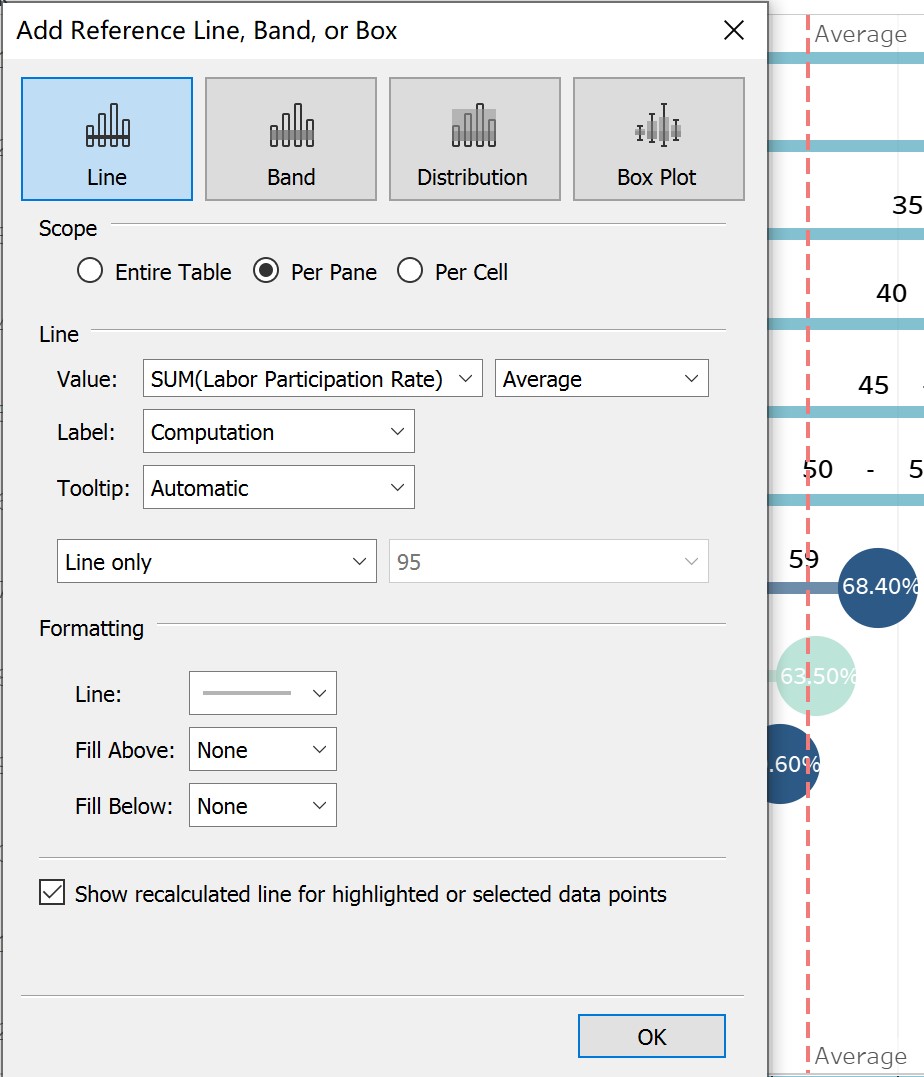Open the Fill Above dropdown
This screenshot has width=924, height=1077.
tap(262, 750)
